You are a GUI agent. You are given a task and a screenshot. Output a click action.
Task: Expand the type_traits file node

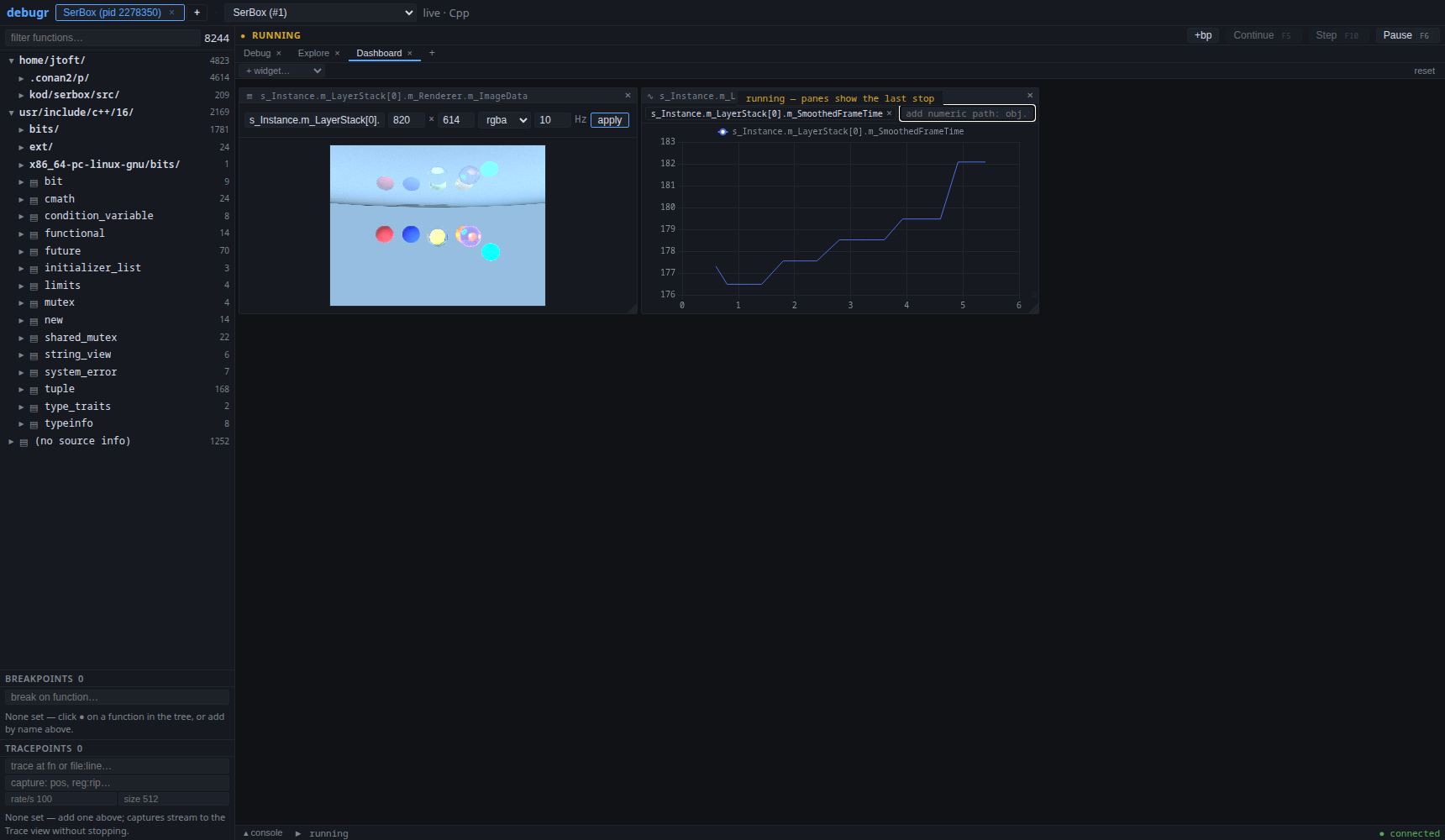tap(21, 407)
